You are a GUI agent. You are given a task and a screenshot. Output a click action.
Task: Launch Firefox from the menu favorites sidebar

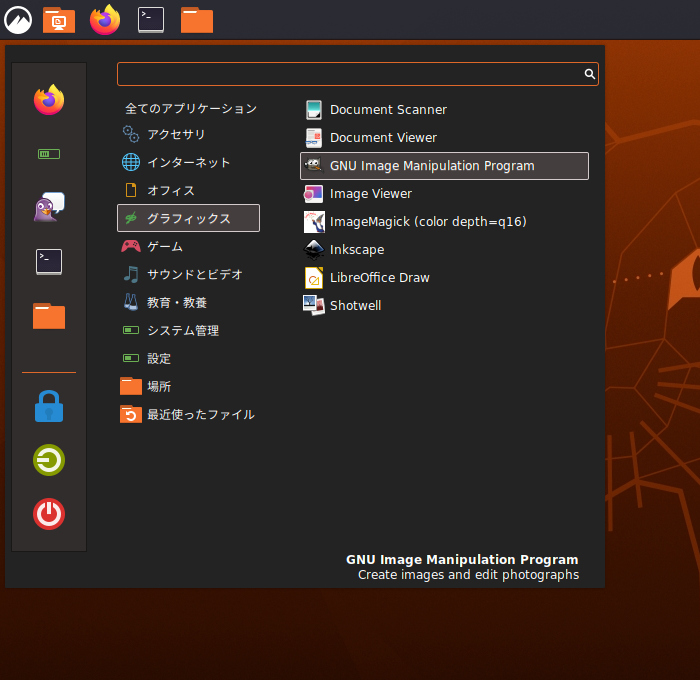coord(49,100)
